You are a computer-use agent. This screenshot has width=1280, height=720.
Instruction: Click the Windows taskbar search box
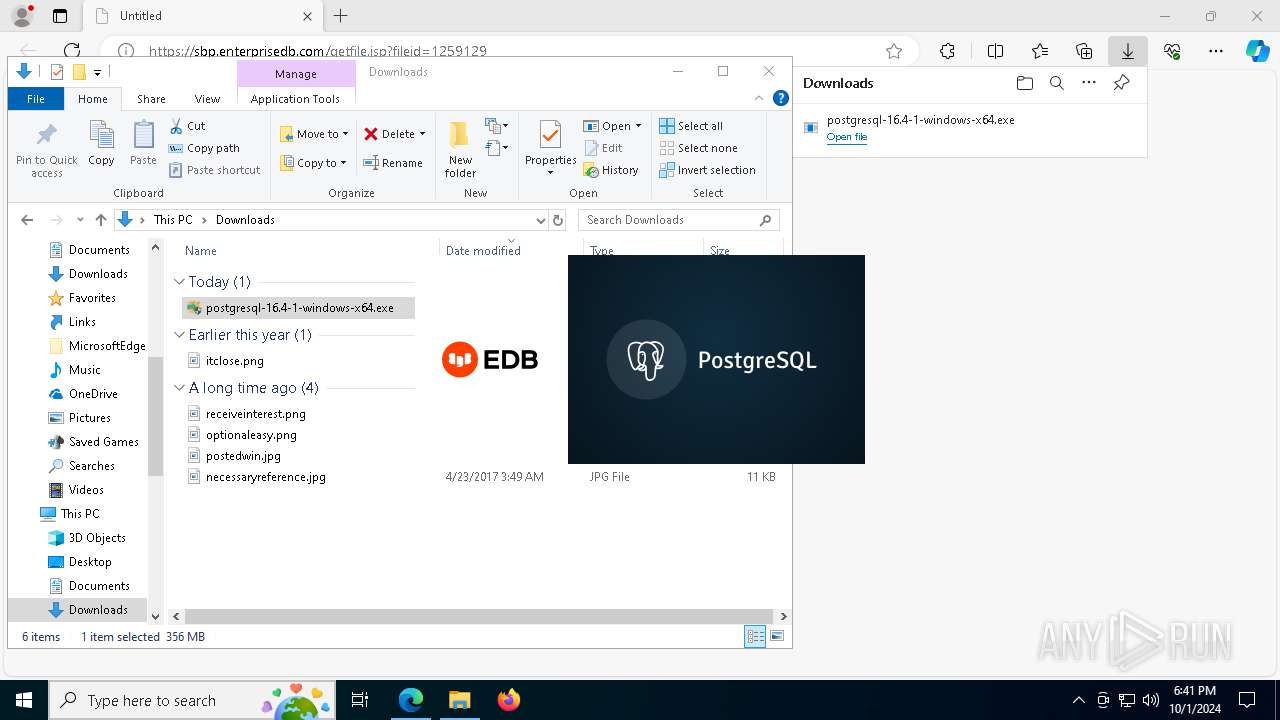click(192, 700)
